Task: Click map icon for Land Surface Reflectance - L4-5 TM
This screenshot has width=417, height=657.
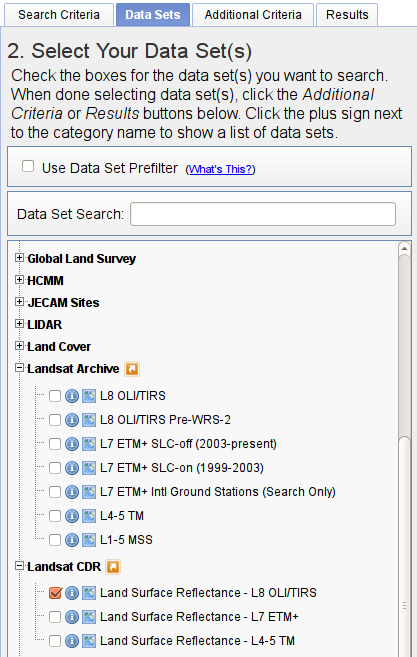Action: point(89,641)
